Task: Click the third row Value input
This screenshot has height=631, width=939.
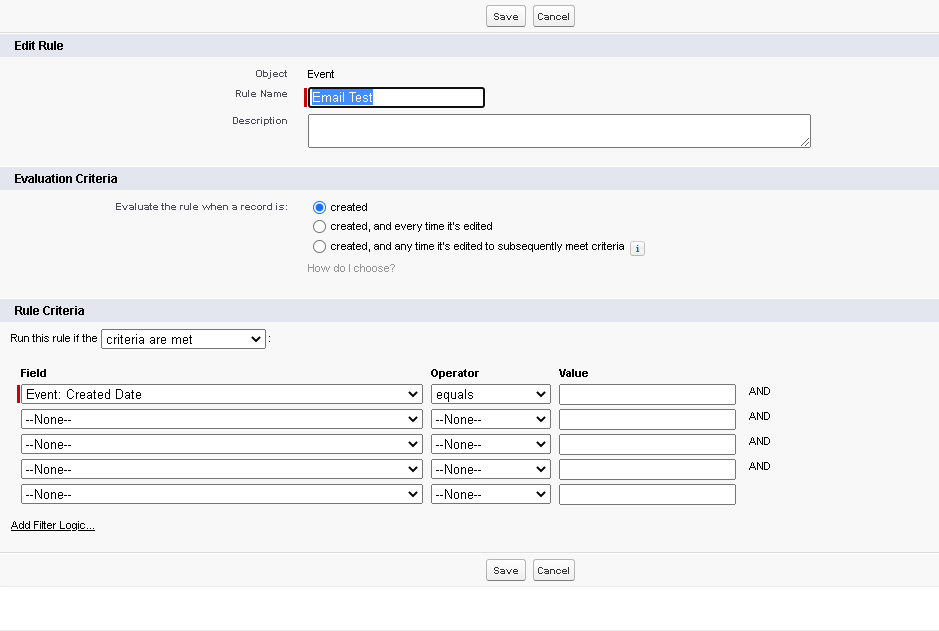Action: (x=647, y=445)
